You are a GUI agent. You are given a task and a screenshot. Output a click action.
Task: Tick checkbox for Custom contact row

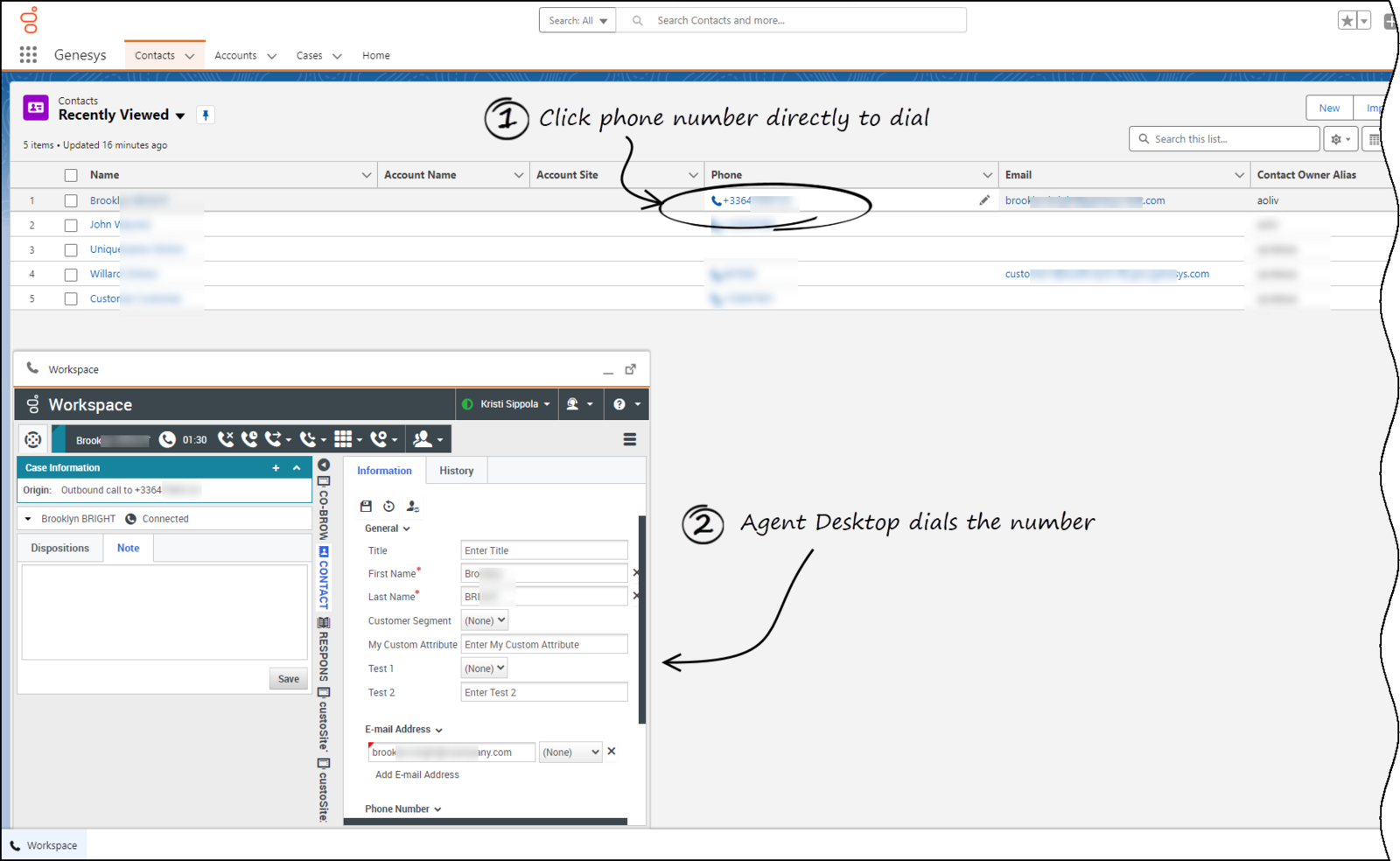(x=71, y=298)
